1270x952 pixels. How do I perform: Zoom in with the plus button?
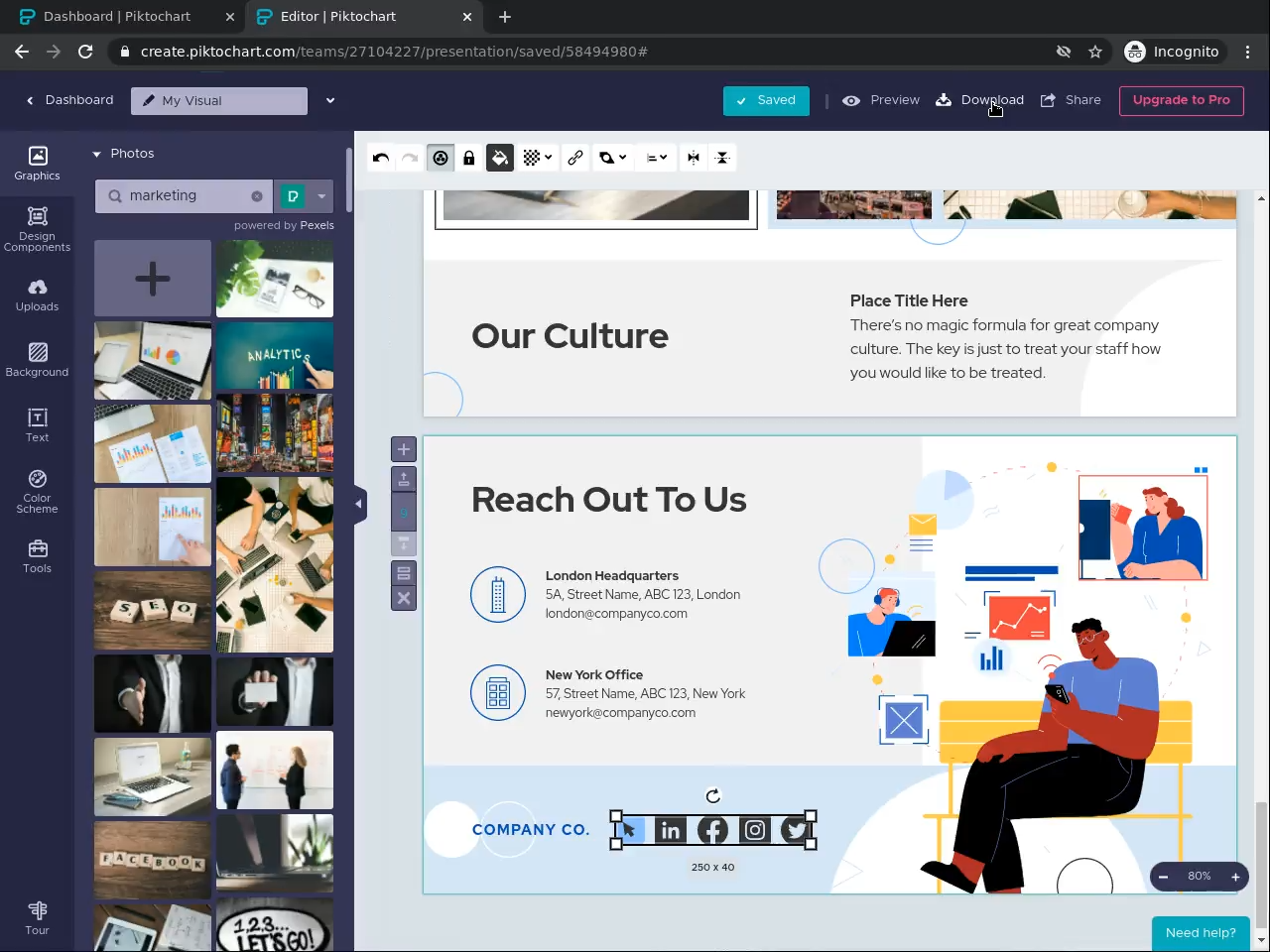pyautogui.click(x=1235, y=877)
